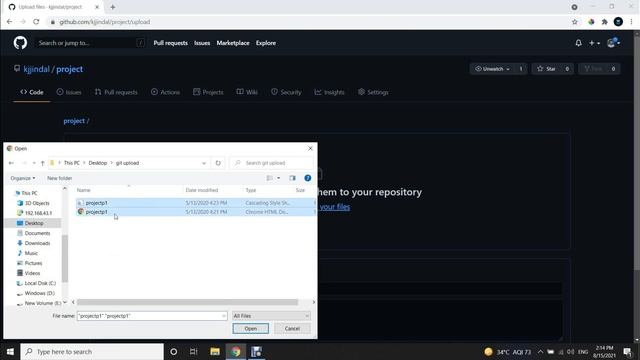Select projectp1 Cascading Style Sheet file
Screen dimensions: 640x360
pyautogui.click(x=195, y=203)
